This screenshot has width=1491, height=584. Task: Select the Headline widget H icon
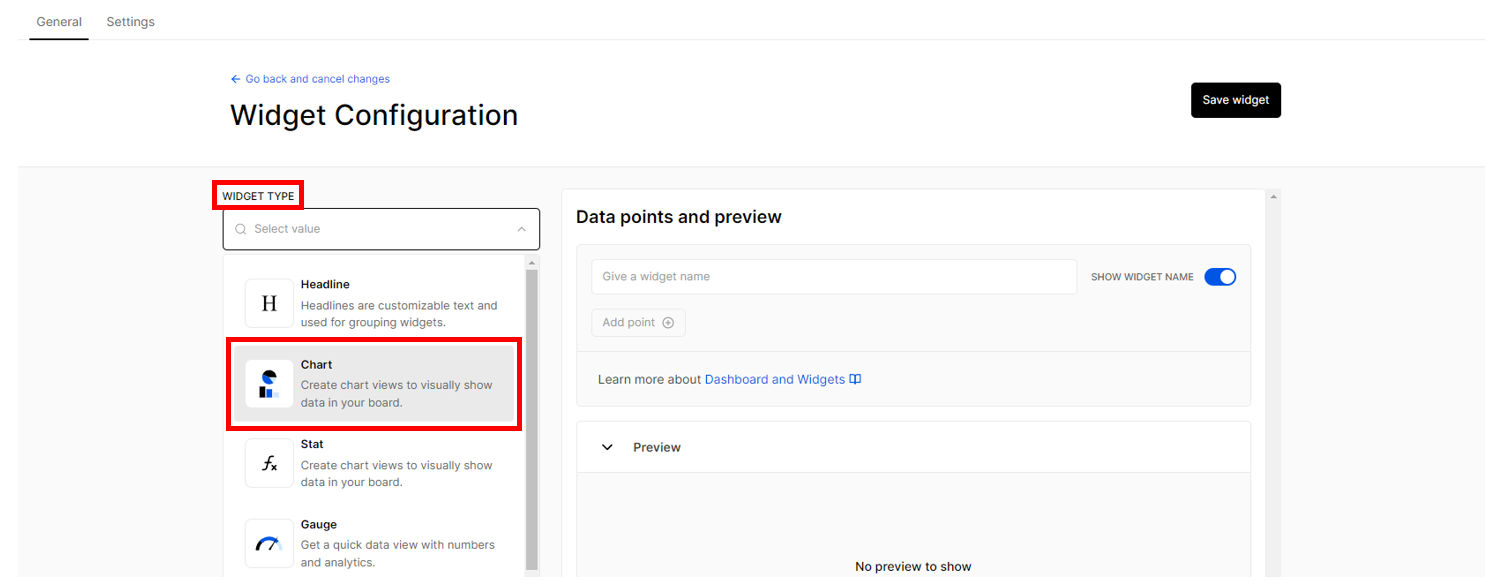coord(269,303)
